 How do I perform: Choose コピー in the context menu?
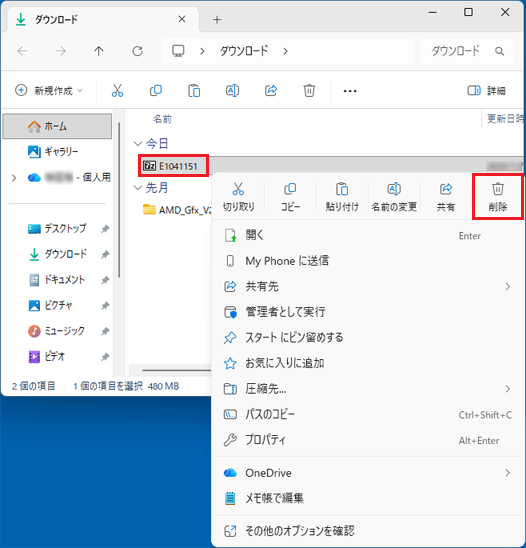tap(290, 197)
